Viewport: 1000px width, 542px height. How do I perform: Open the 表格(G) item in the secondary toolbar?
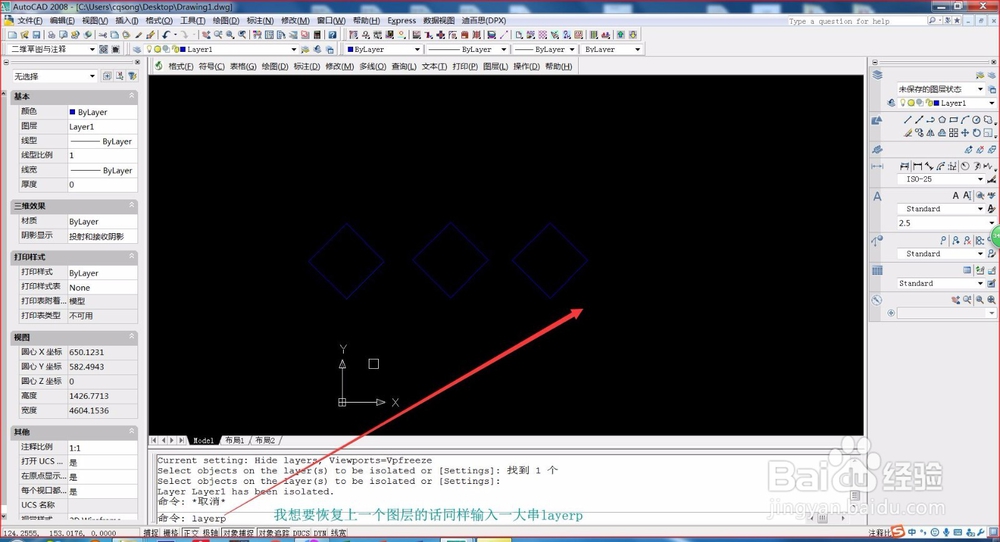(243, 66)
